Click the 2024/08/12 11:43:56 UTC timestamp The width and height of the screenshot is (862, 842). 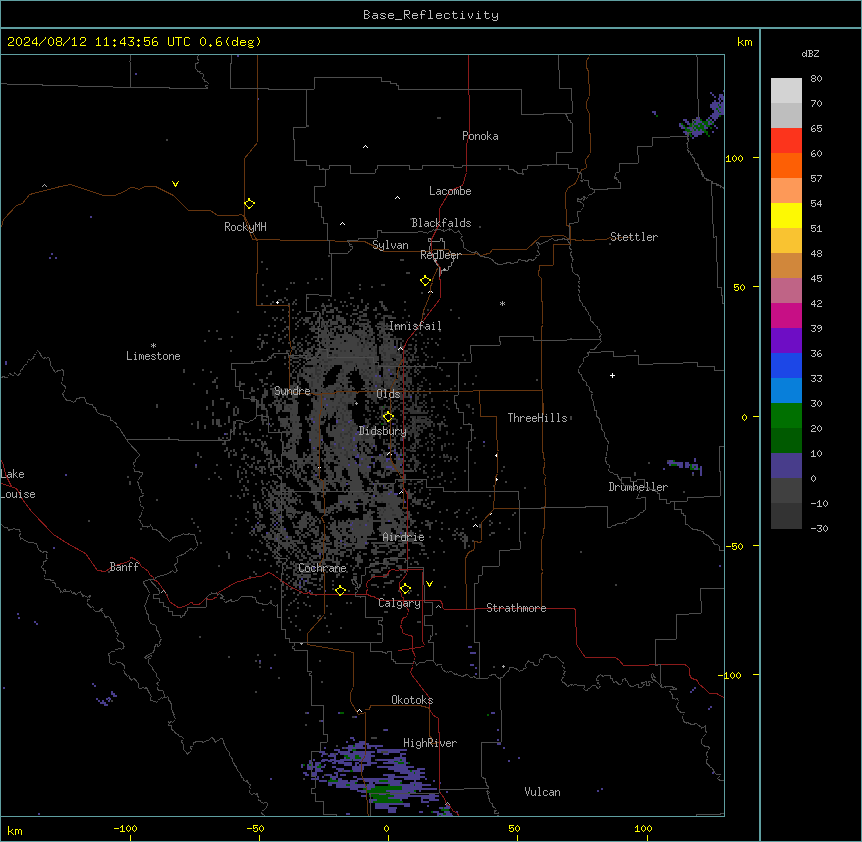point(99,42)
